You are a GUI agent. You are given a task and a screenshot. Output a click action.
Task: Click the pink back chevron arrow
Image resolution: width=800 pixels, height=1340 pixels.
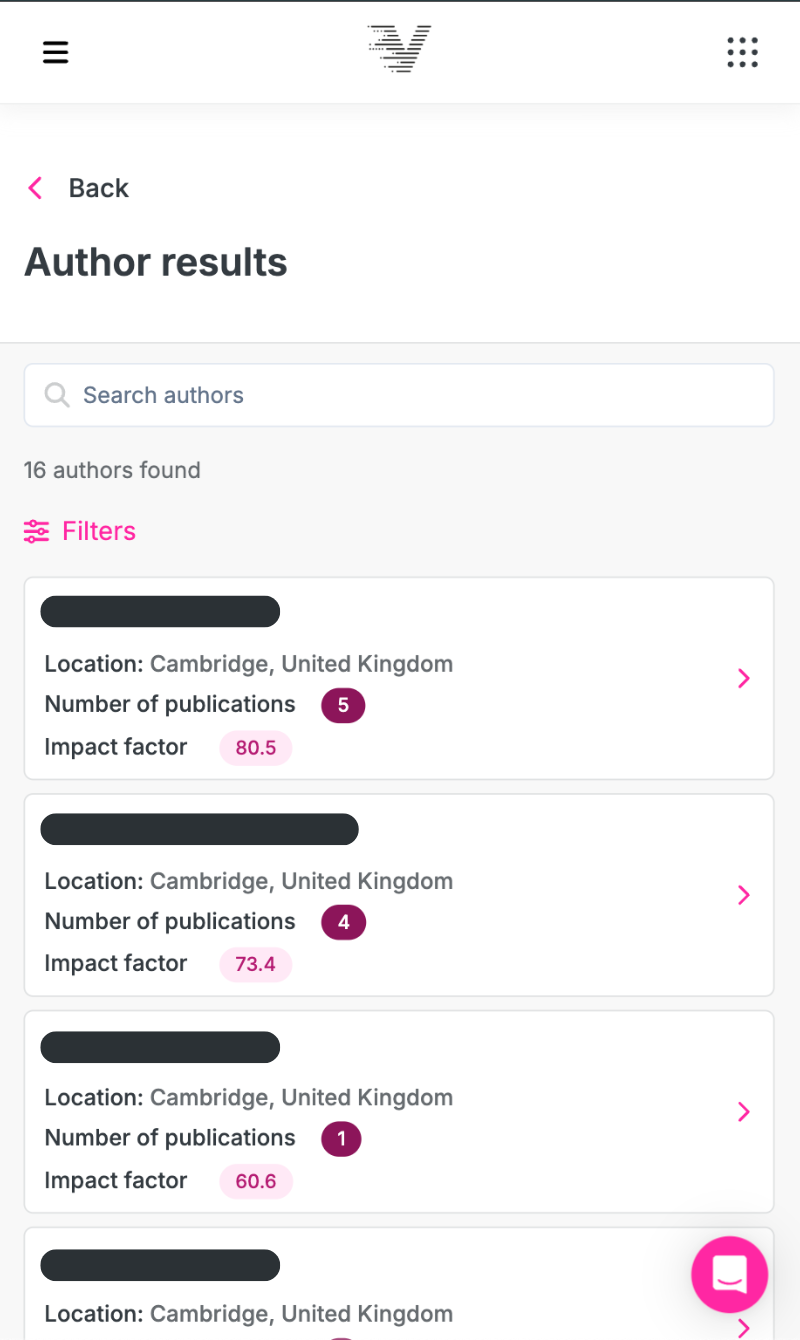[x=35, y=188]
